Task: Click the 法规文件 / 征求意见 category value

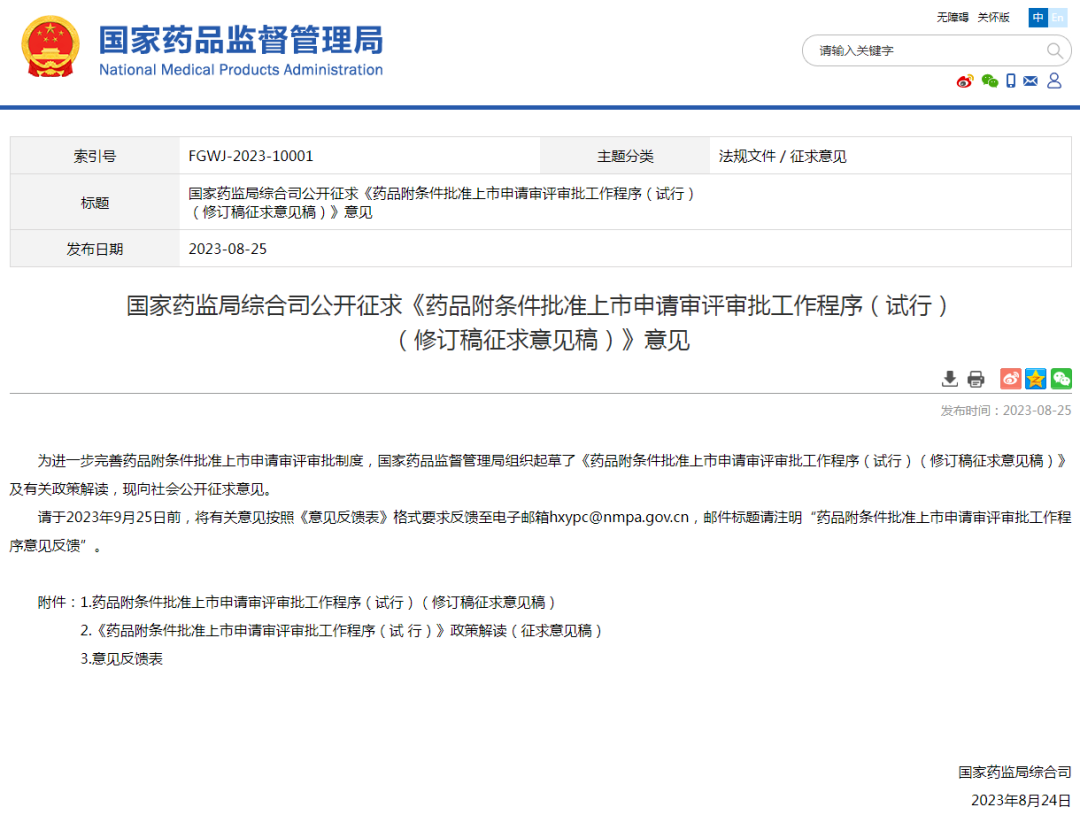Action: point(782,156)
